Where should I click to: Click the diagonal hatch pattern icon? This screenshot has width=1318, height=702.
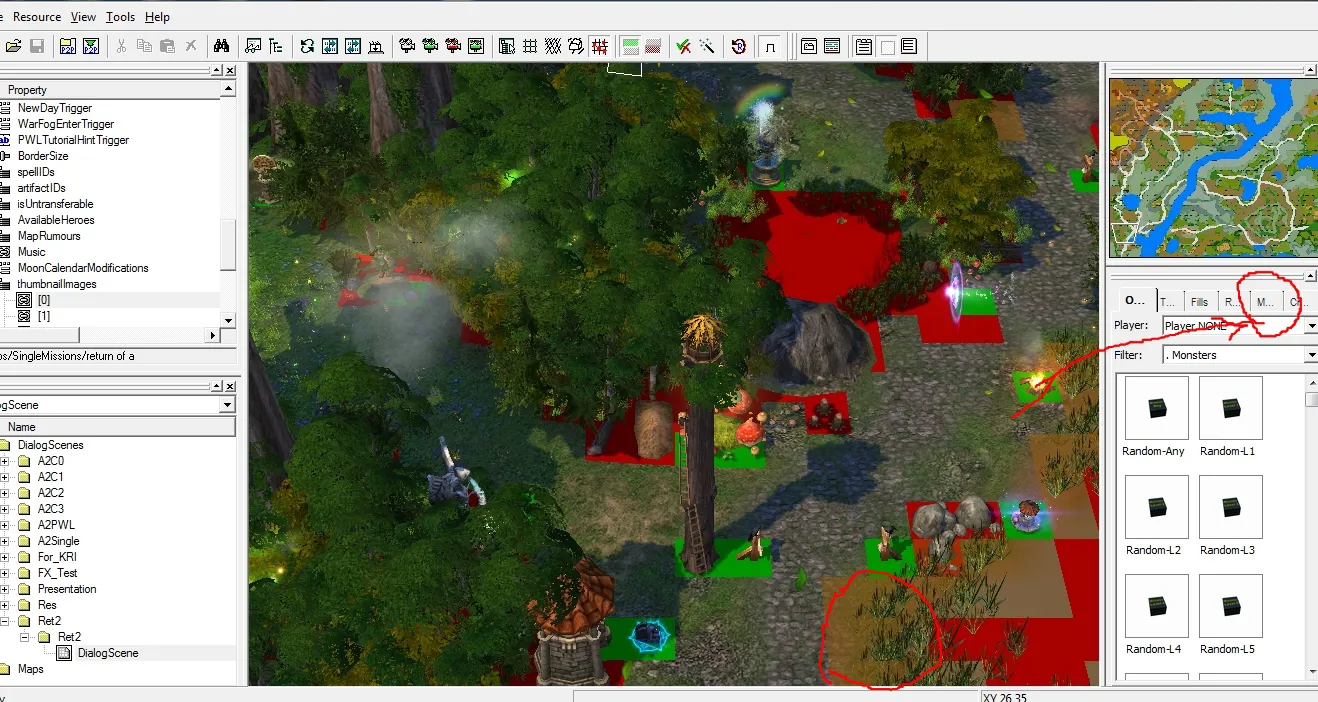pos(553,46)
